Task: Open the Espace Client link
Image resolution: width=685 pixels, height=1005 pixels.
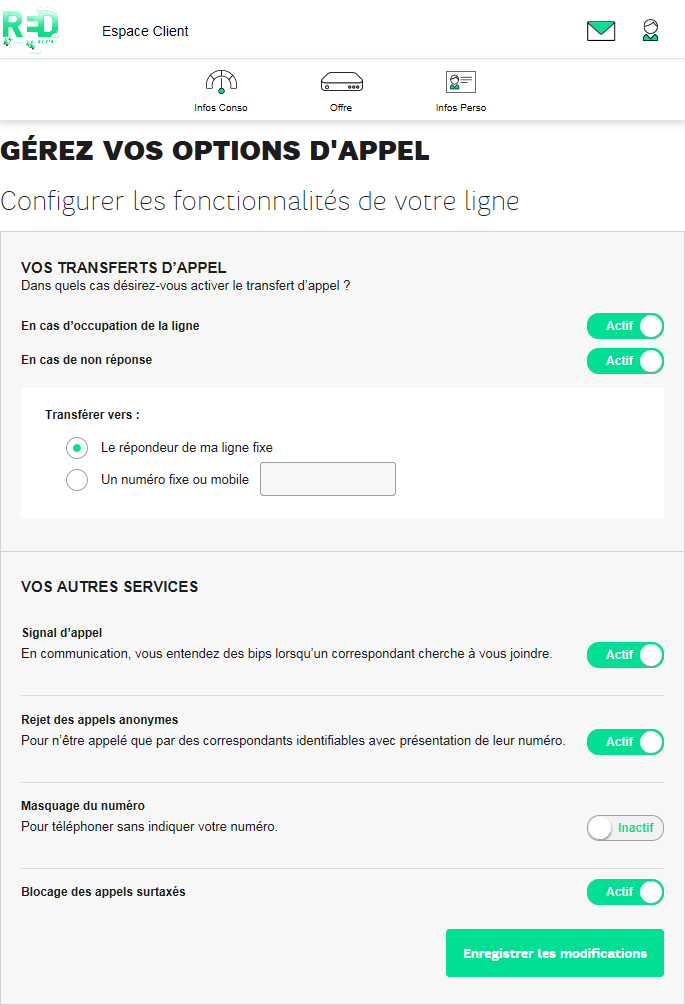Action: tap(145, 31)
